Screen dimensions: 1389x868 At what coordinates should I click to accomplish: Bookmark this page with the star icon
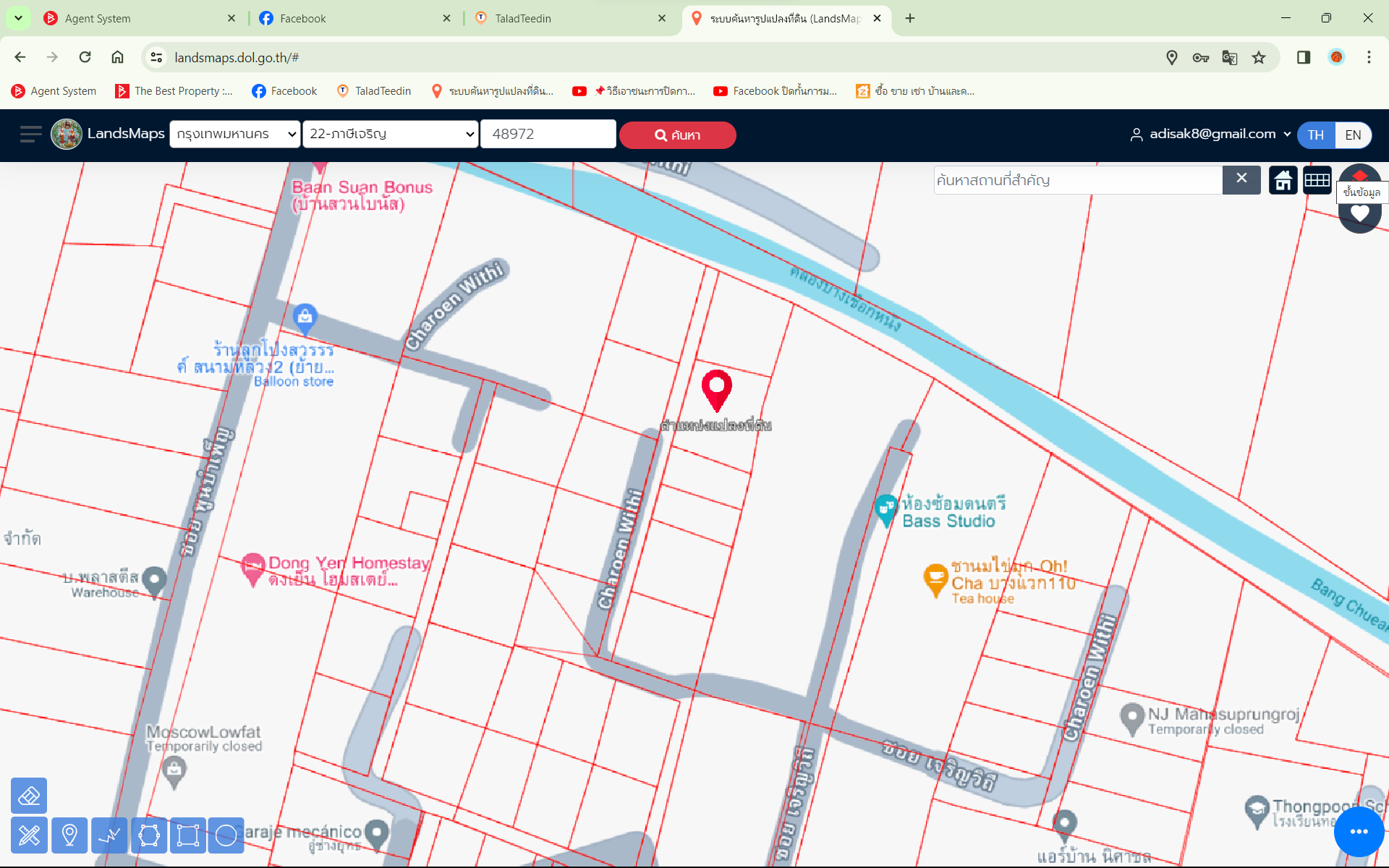(1259, 57)
